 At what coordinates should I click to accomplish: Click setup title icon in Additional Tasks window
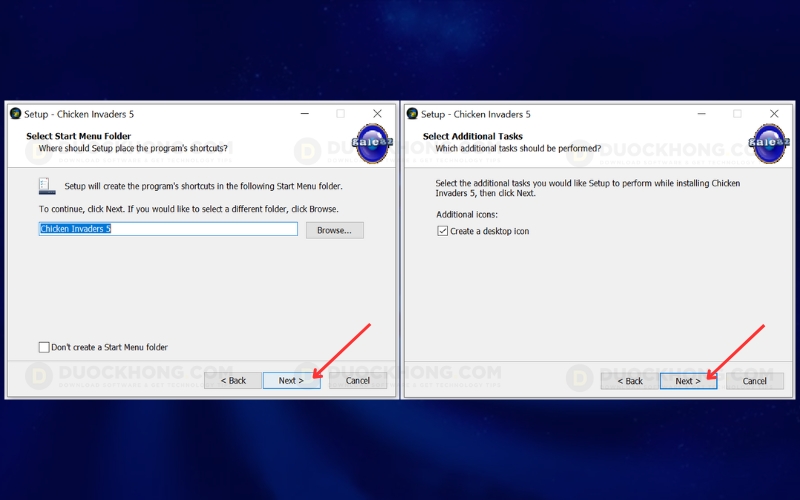tap(412, 113)
